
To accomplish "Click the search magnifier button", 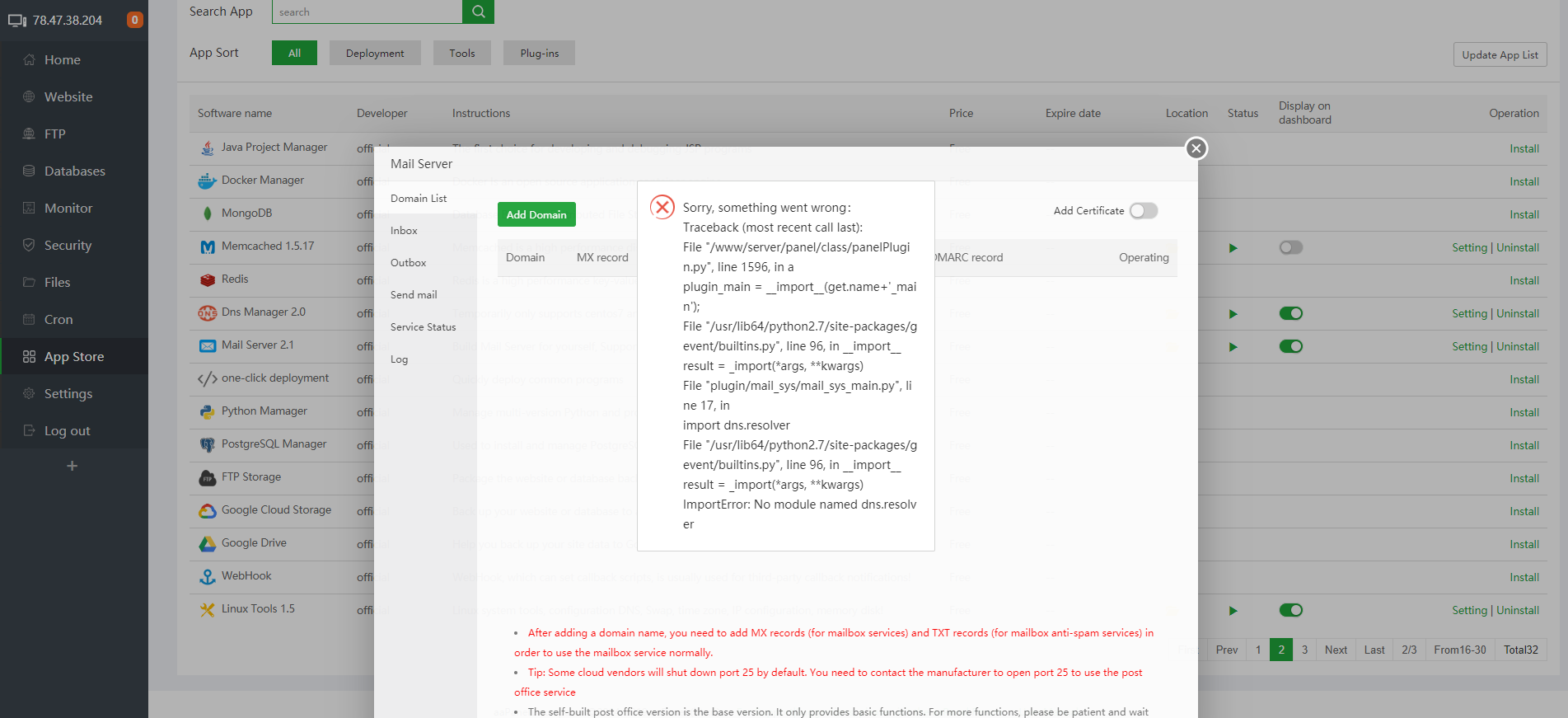I will pos(478,12).
